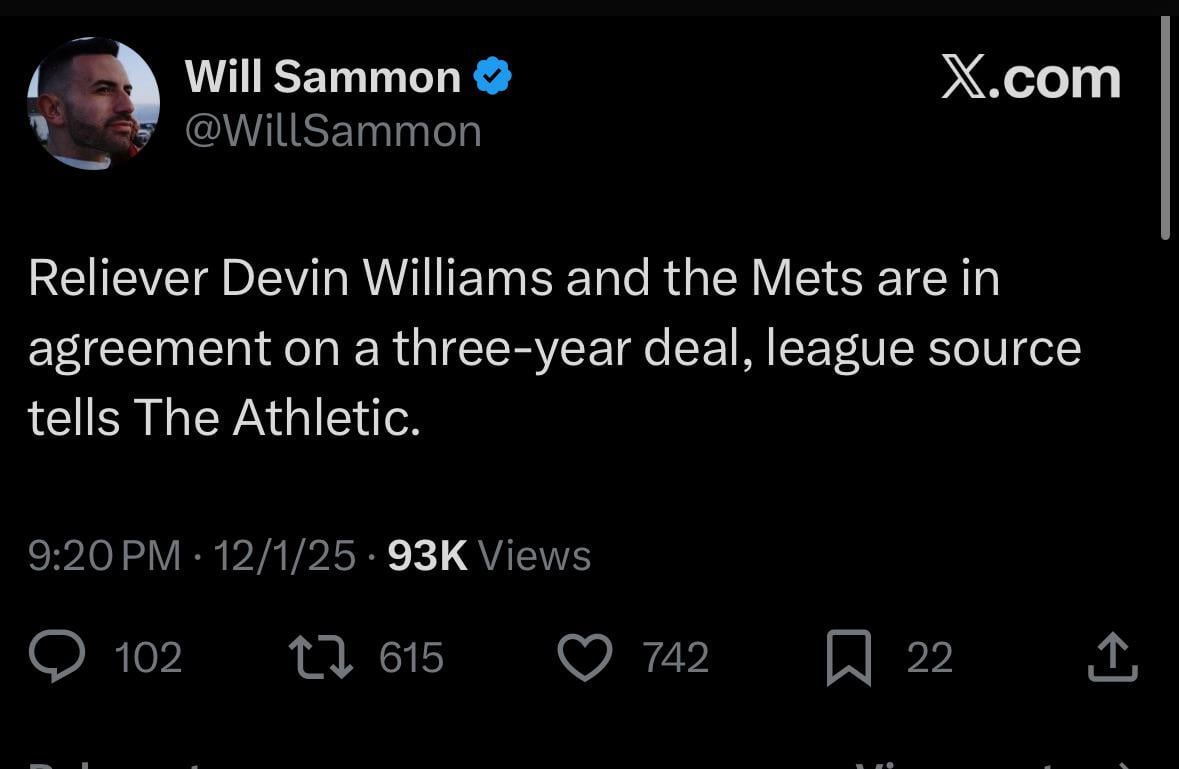Toggle the bookmark on this tweet

pyautogui.click(x=849, y=657)
